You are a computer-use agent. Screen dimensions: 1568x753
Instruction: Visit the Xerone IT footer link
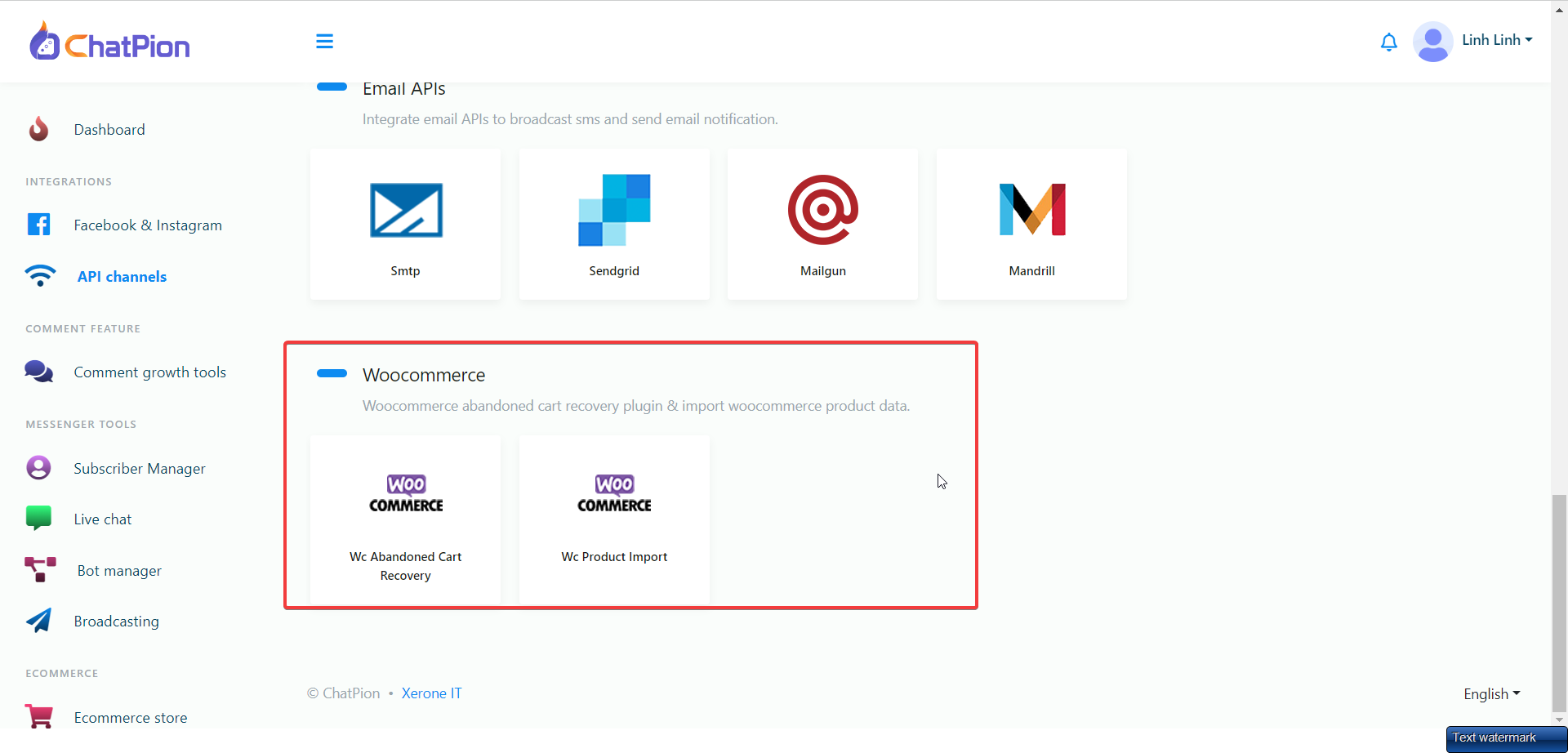(x=431, y=693)
